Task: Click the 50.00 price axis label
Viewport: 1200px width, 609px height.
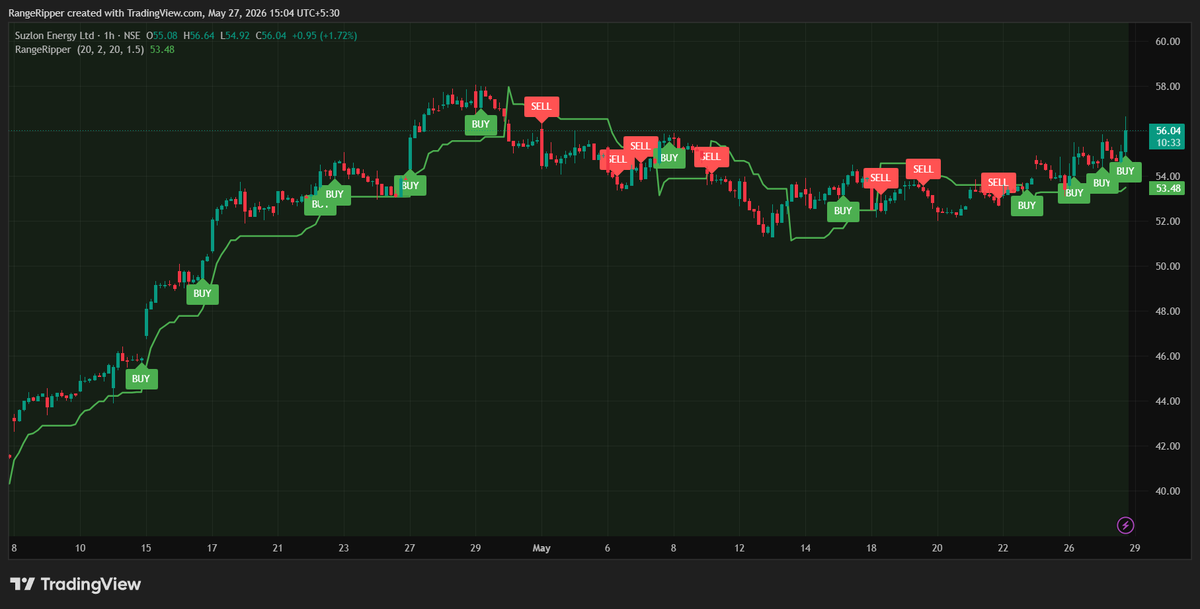Action: point(1168,266)
